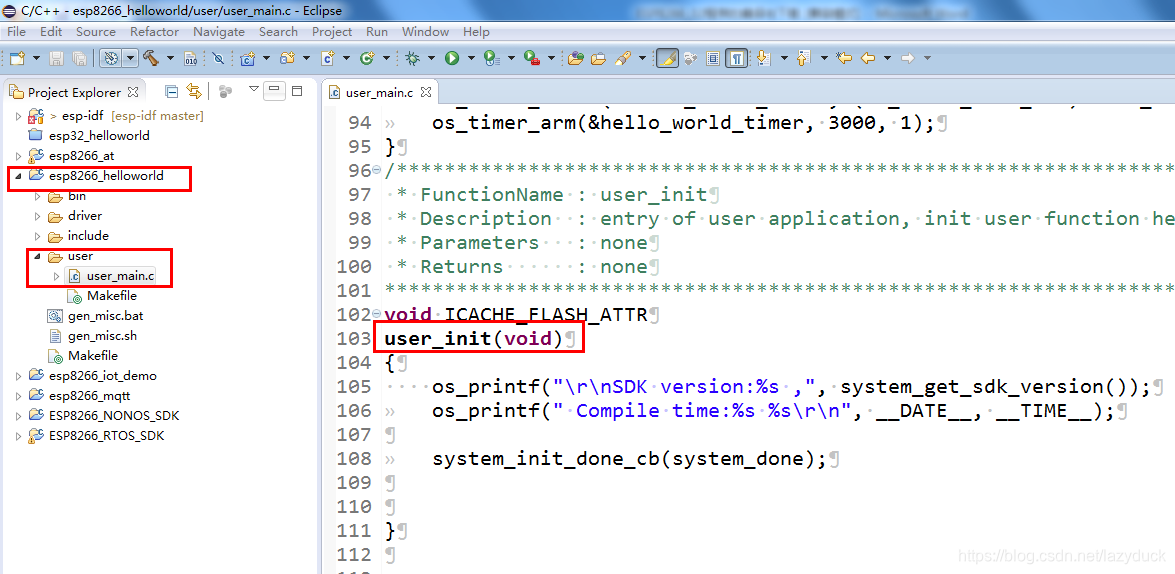Collapse the comment fold at line 96
Viewport: 1175px width, 574px height.
point(377,171)
